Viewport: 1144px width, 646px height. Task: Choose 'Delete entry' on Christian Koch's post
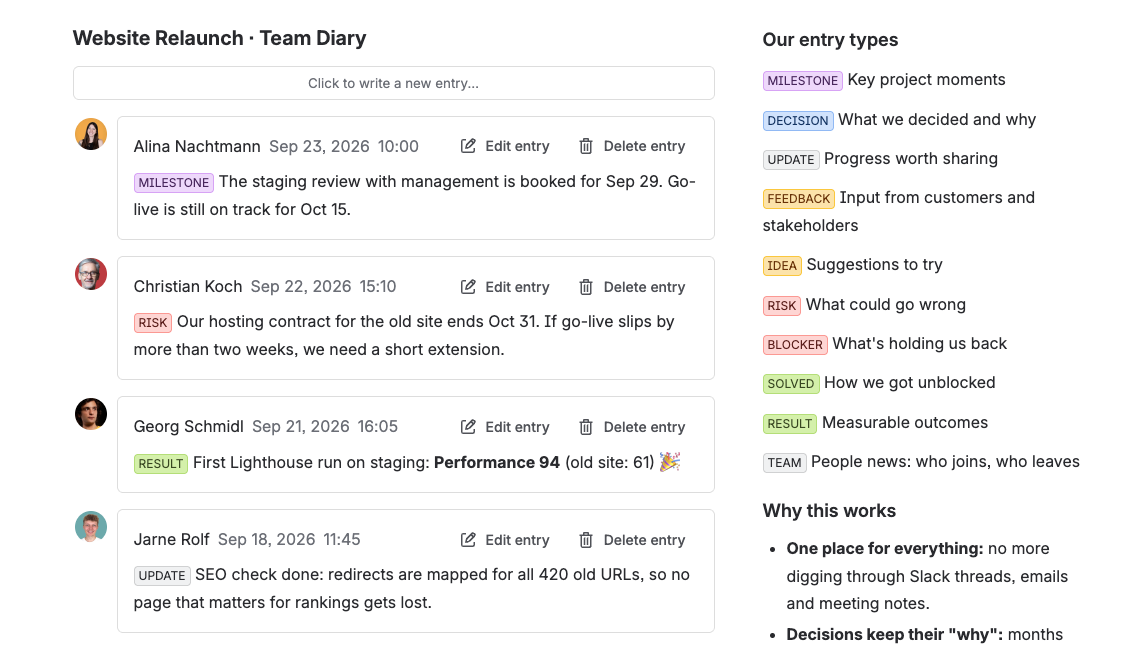click(632, 287)
